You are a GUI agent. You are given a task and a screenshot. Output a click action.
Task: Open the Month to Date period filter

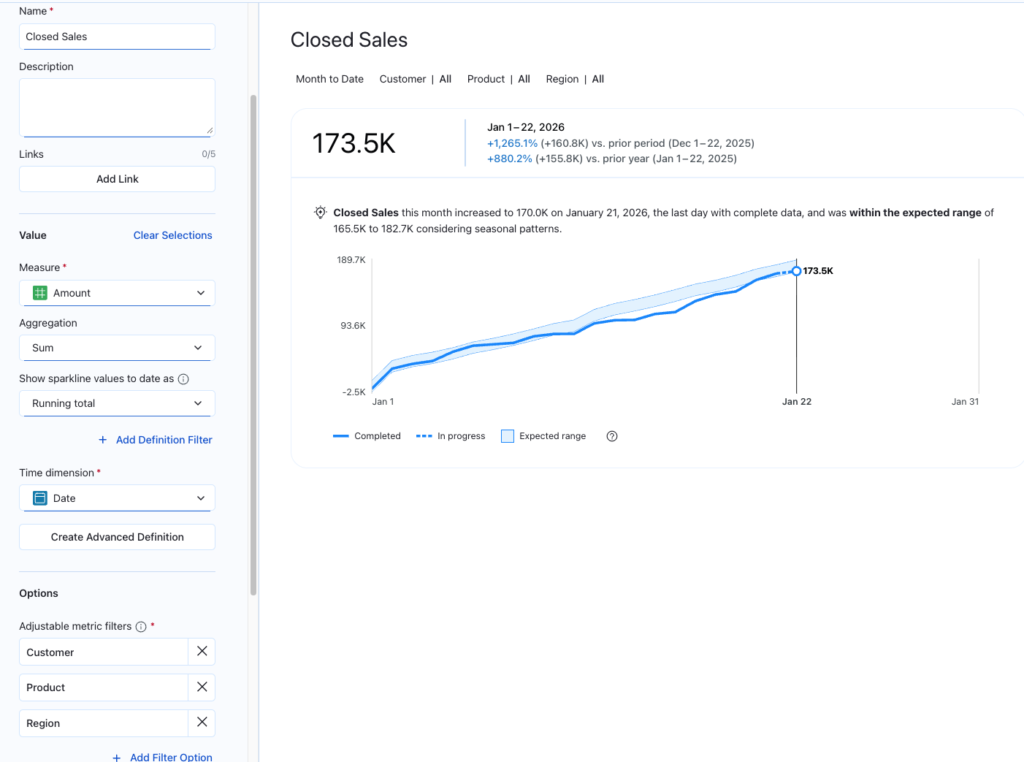click(330, 79)
